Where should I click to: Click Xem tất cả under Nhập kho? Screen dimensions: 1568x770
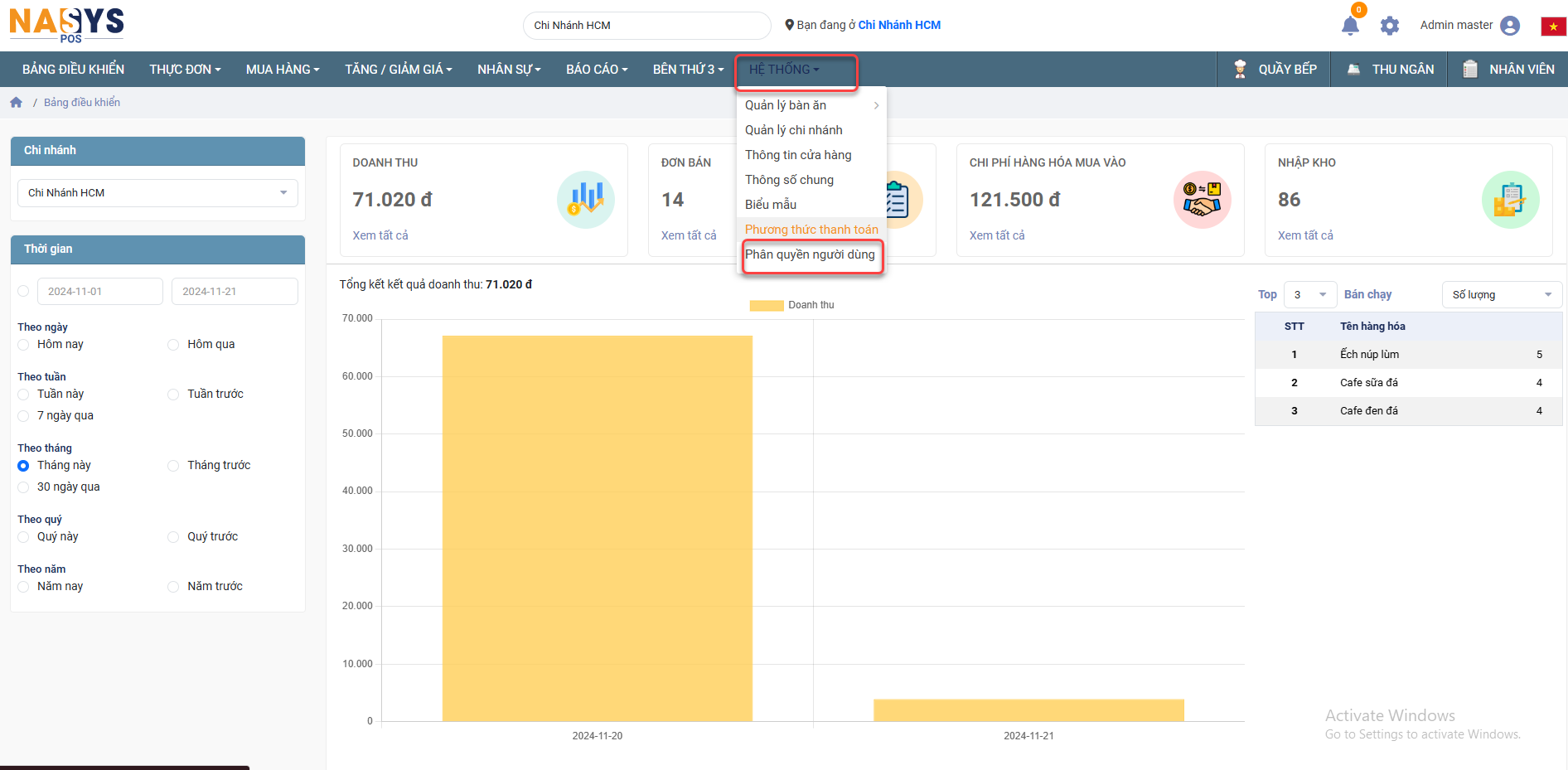coord(1305,235)
